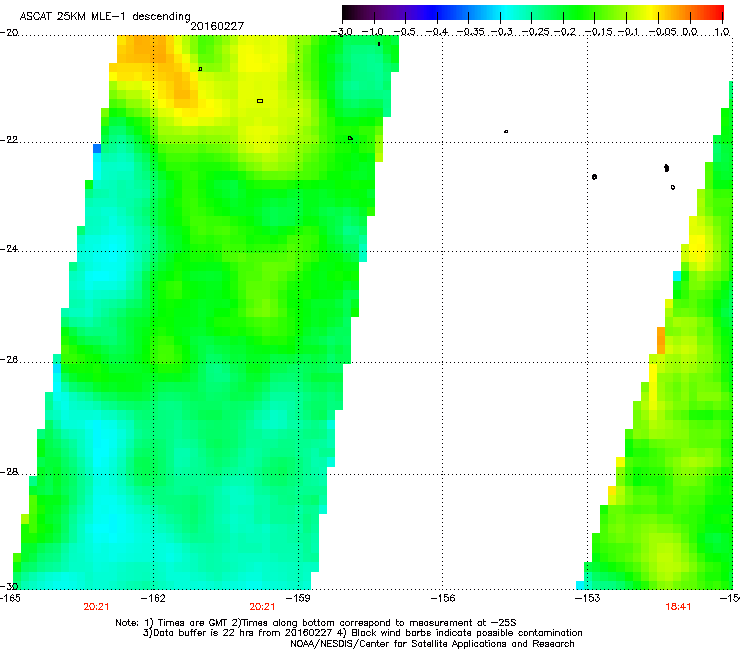This screenshot has height=650, width=740.
Task: Click the 1.0 label ending the color scale
Action: pos(722,32)
